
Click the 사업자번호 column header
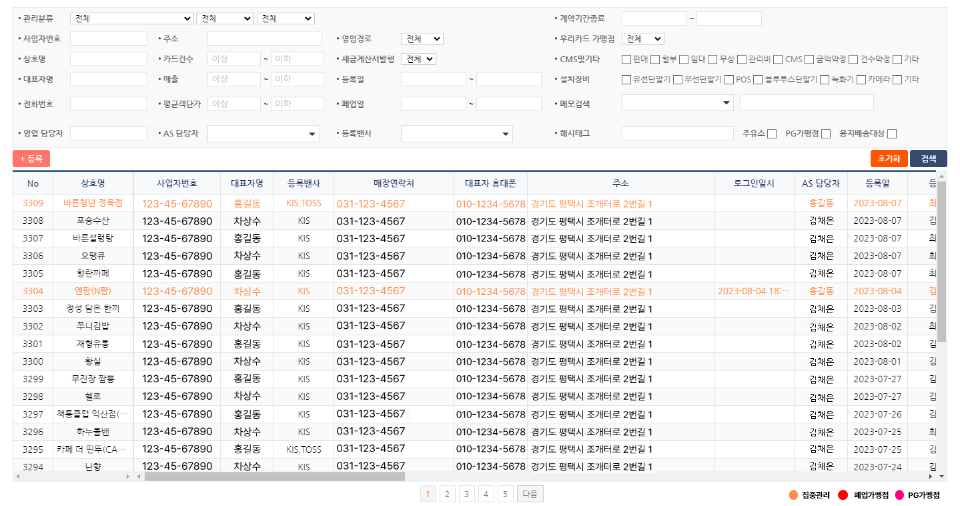coord(177,183)
